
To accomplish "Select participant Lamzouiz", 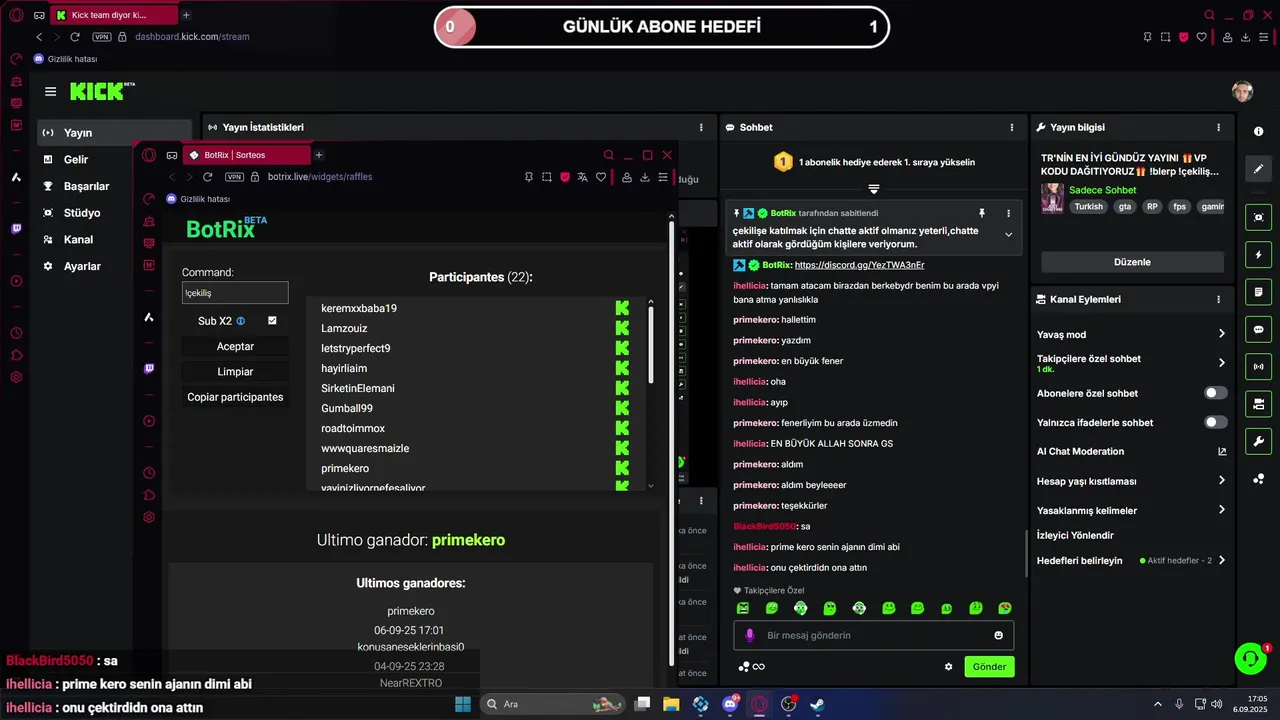I will [x=344, y=328].
